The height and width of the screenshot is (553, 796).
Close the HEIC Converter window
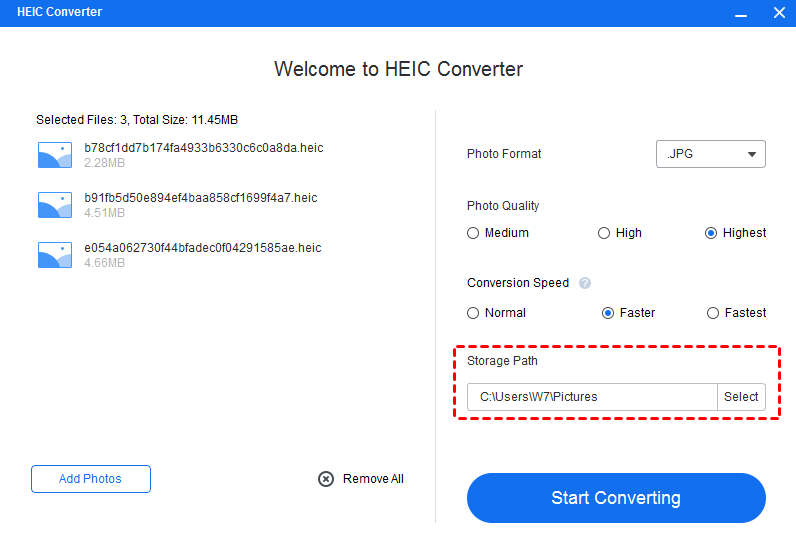[779, 13]
